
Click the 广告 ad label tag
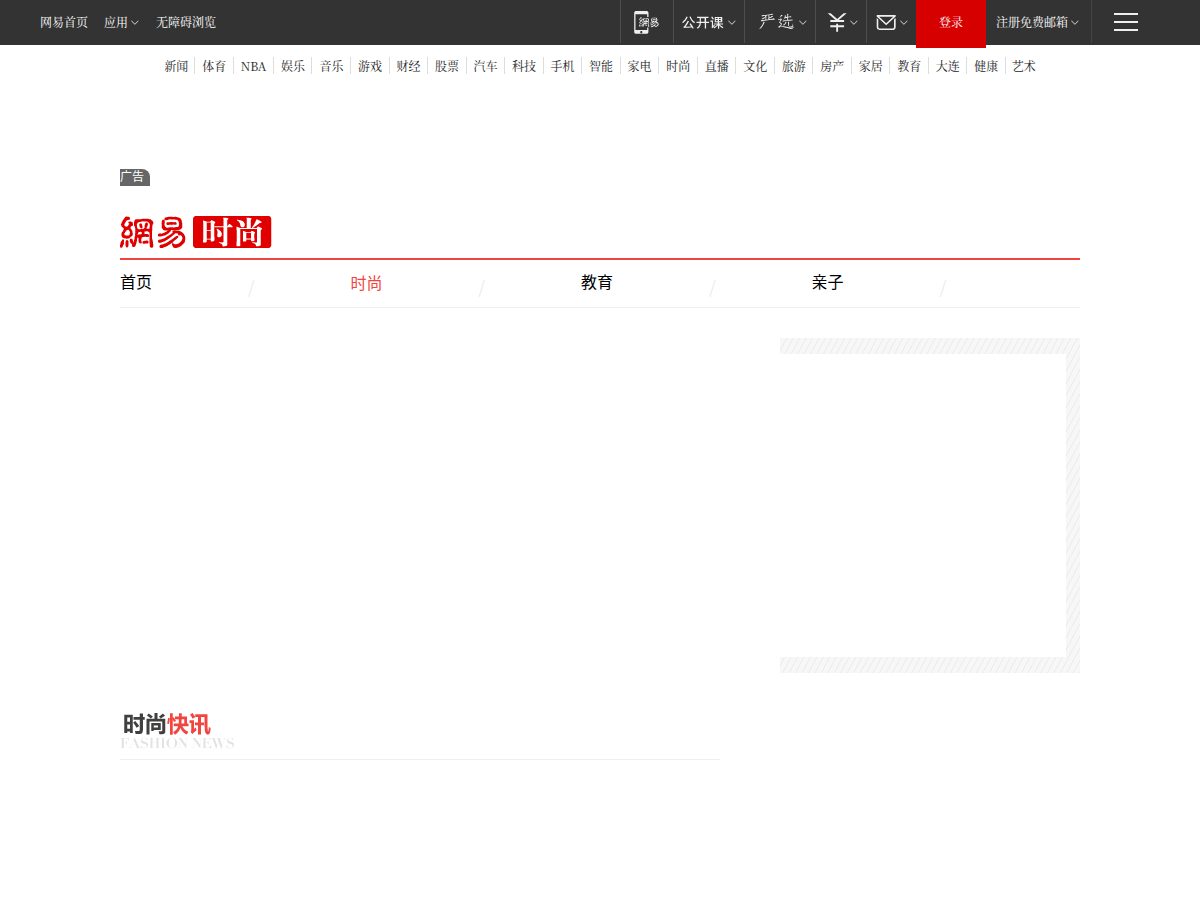click(x=134, y=177)
